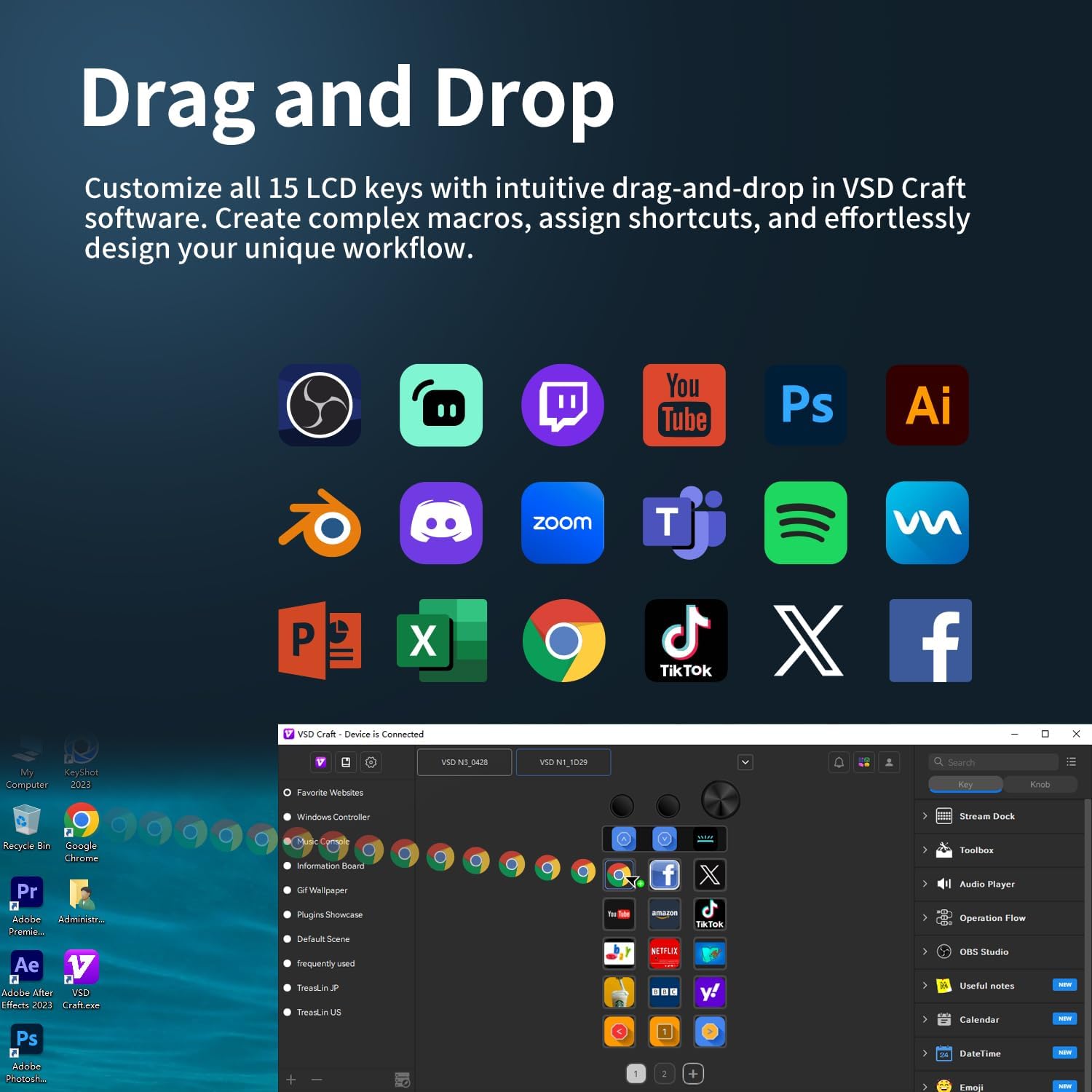
Task: Add a new scene with the plus icon
Action: pyautogui.click(x=291, y=1080)
